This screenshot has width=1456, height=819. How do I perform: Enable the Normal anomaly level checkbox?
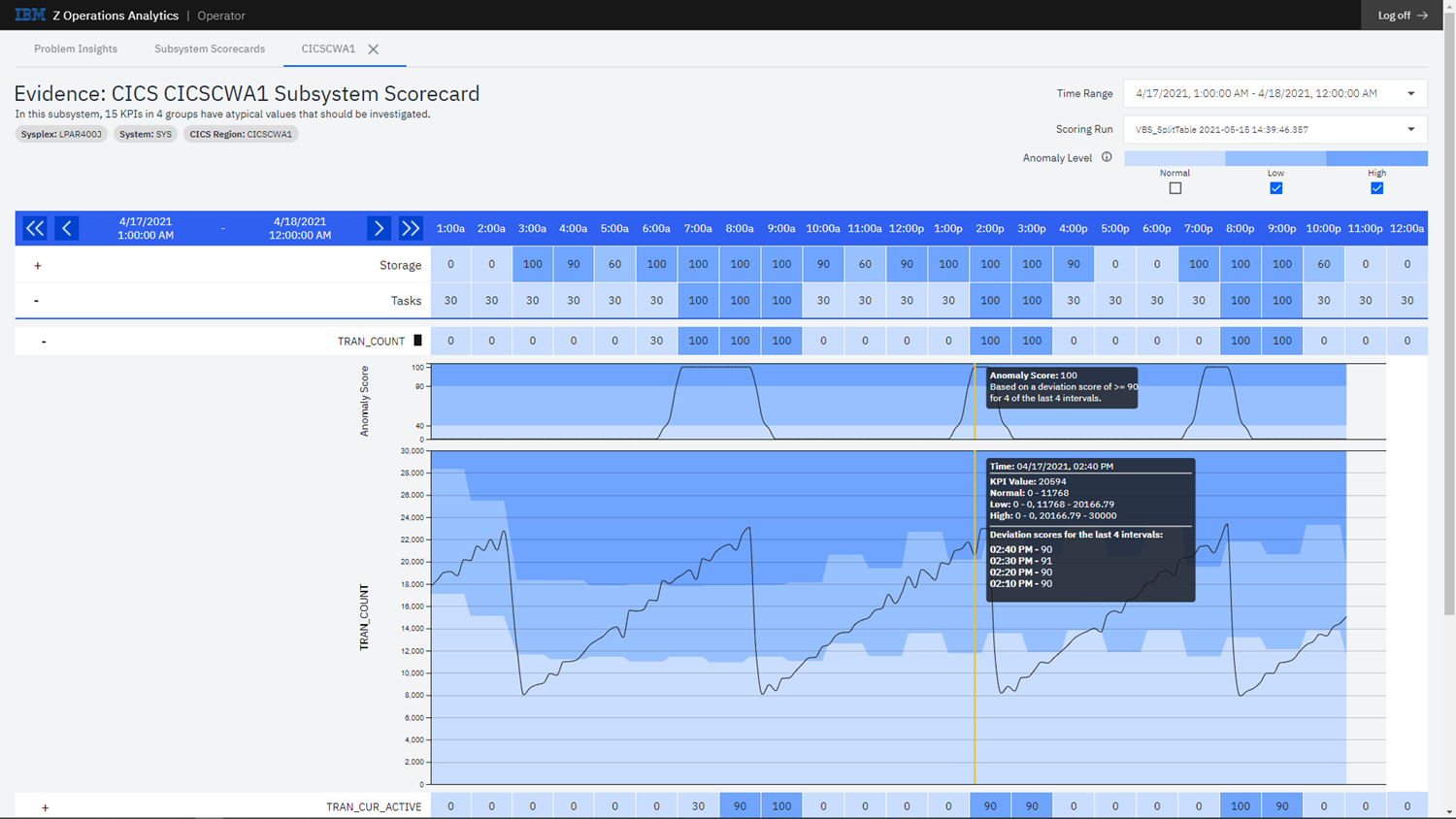point(1175,188)
